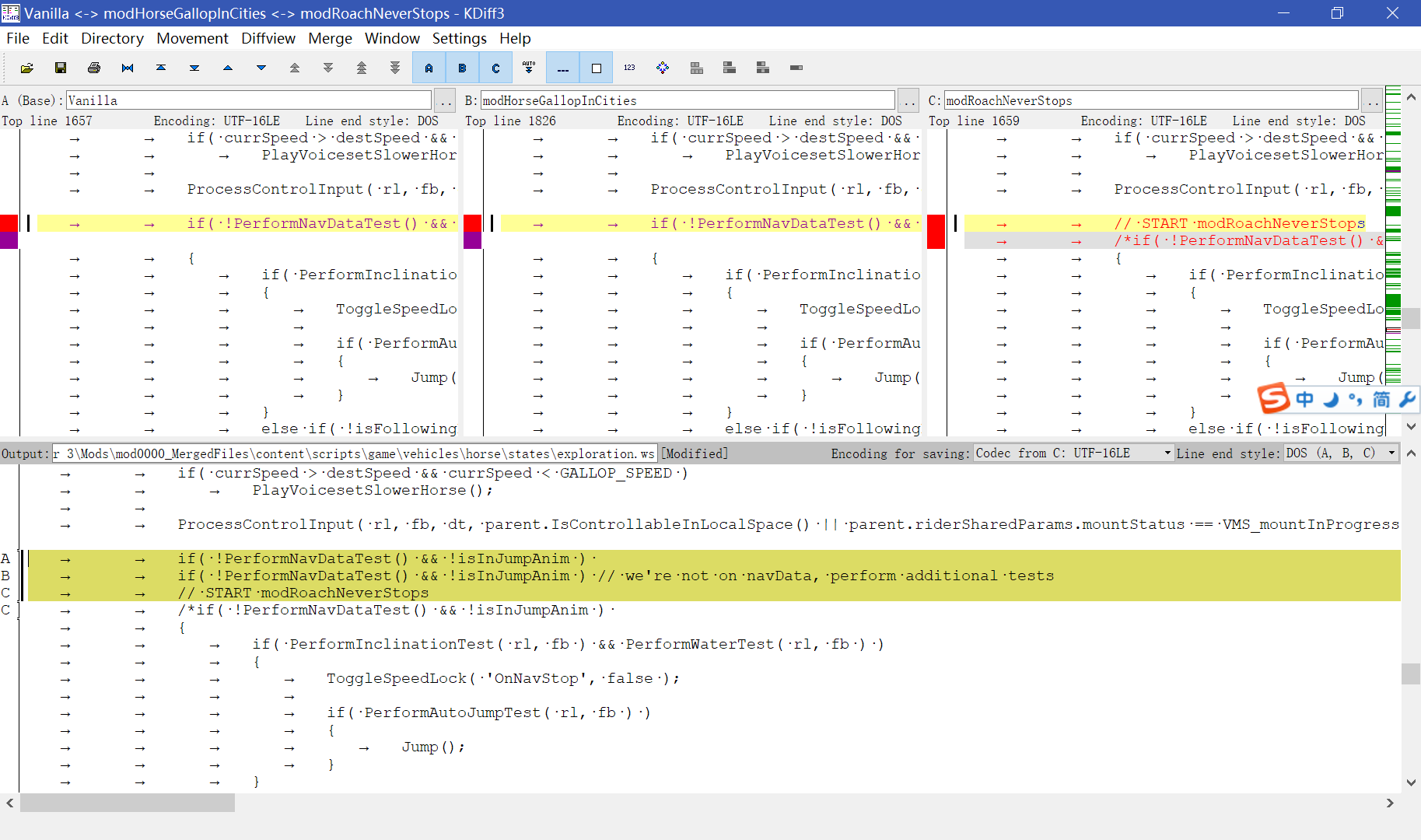1421x840 pixels.
Task: Go to next conflict double down arrow
Action: click(328, 68)
